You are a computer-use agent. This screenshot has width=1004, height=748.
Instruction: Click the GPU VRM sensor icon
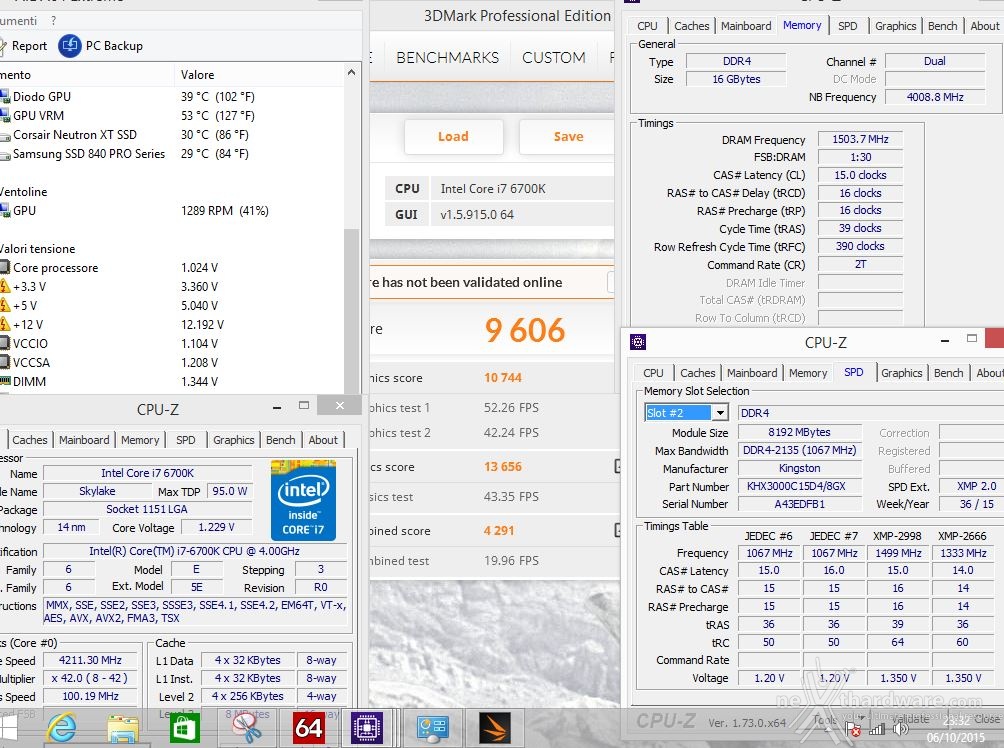(x=5, y=116)
